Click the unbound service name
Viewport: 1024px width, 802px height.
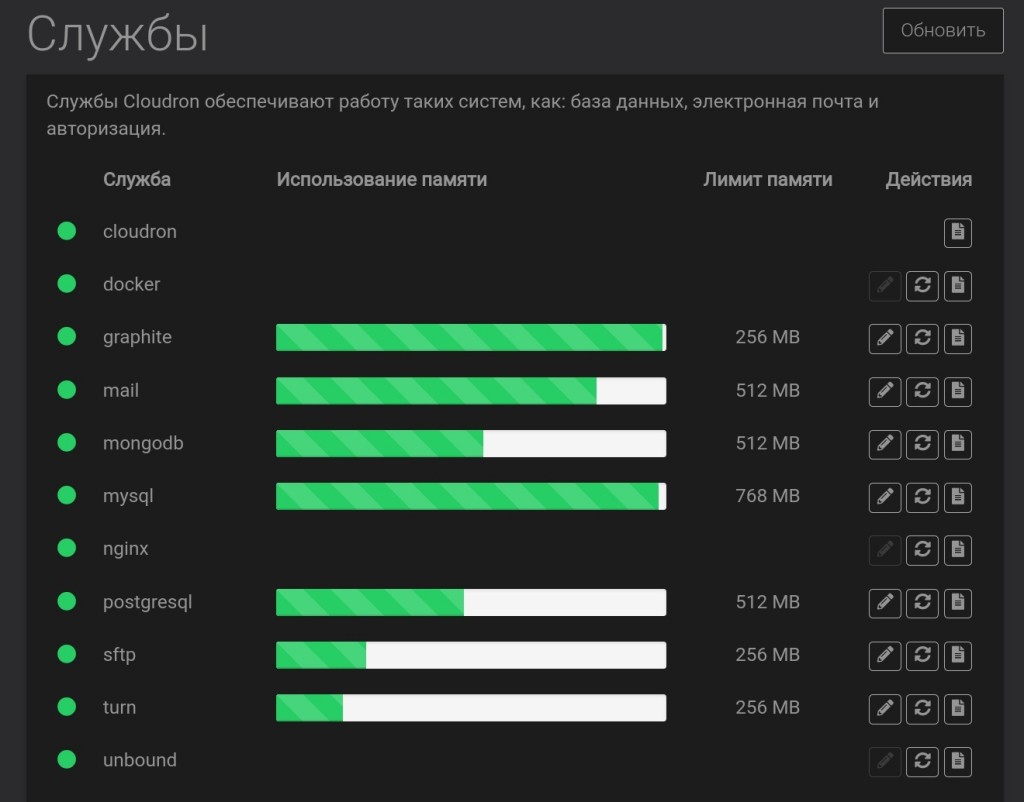140,760
